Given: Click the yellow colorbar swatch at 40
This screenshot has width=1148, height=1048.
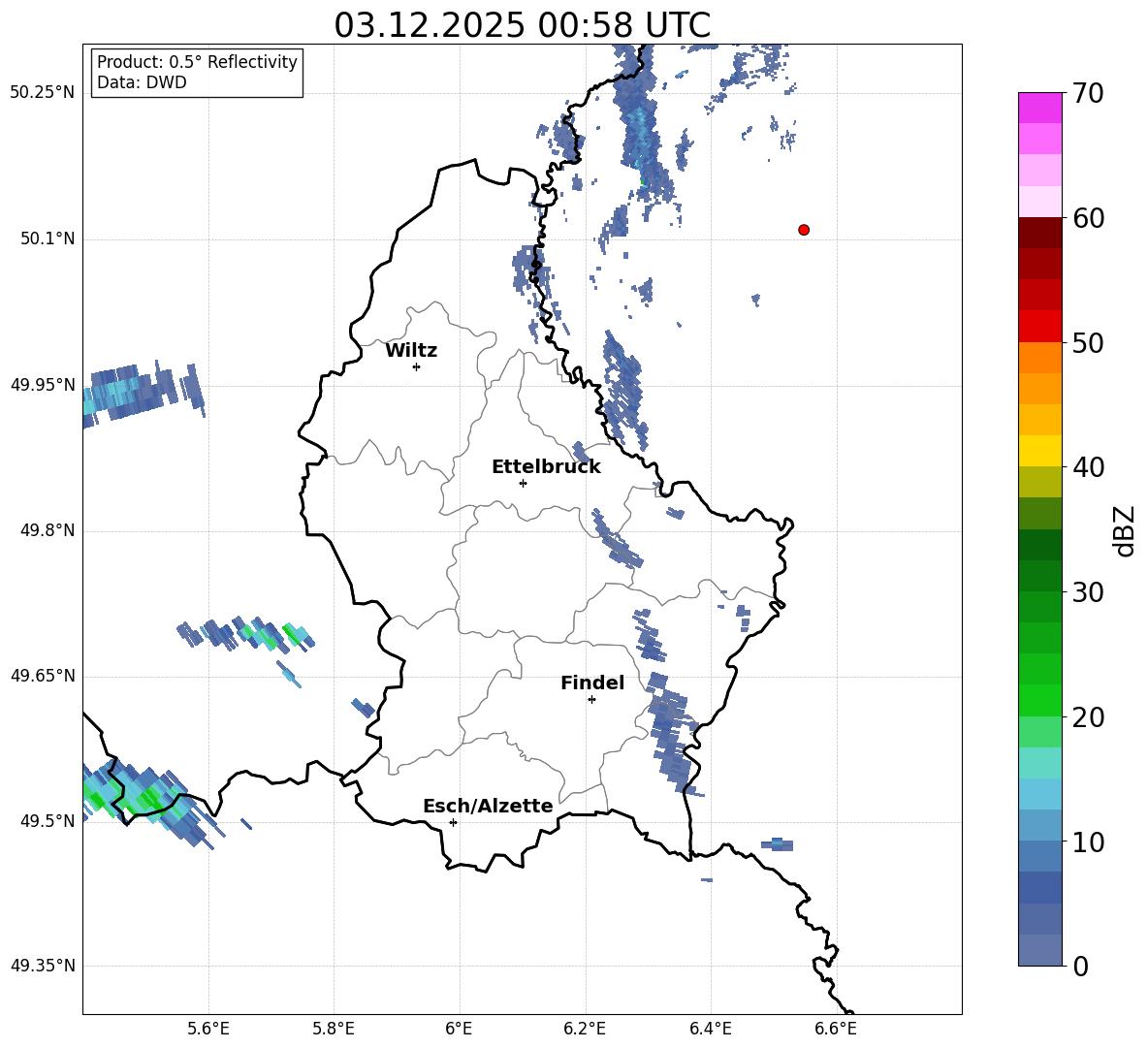Looking at the screenshot, I should pyautogui.click(x=1040, y=451).
